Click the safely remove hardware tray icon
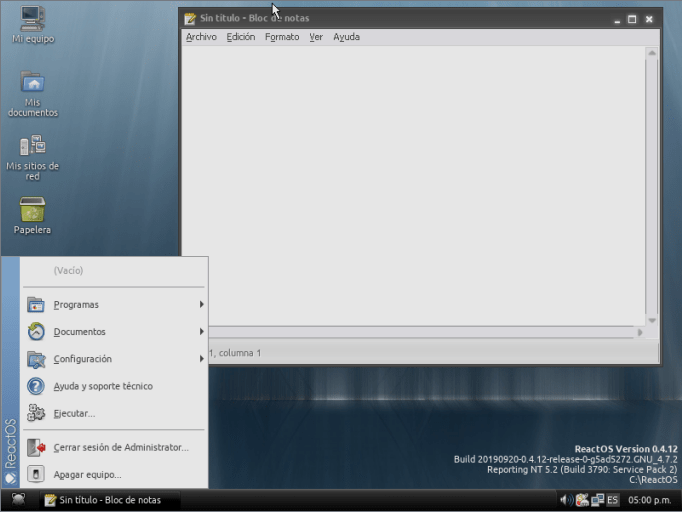The height and width of the screenshot is (512, 682). 582,500
